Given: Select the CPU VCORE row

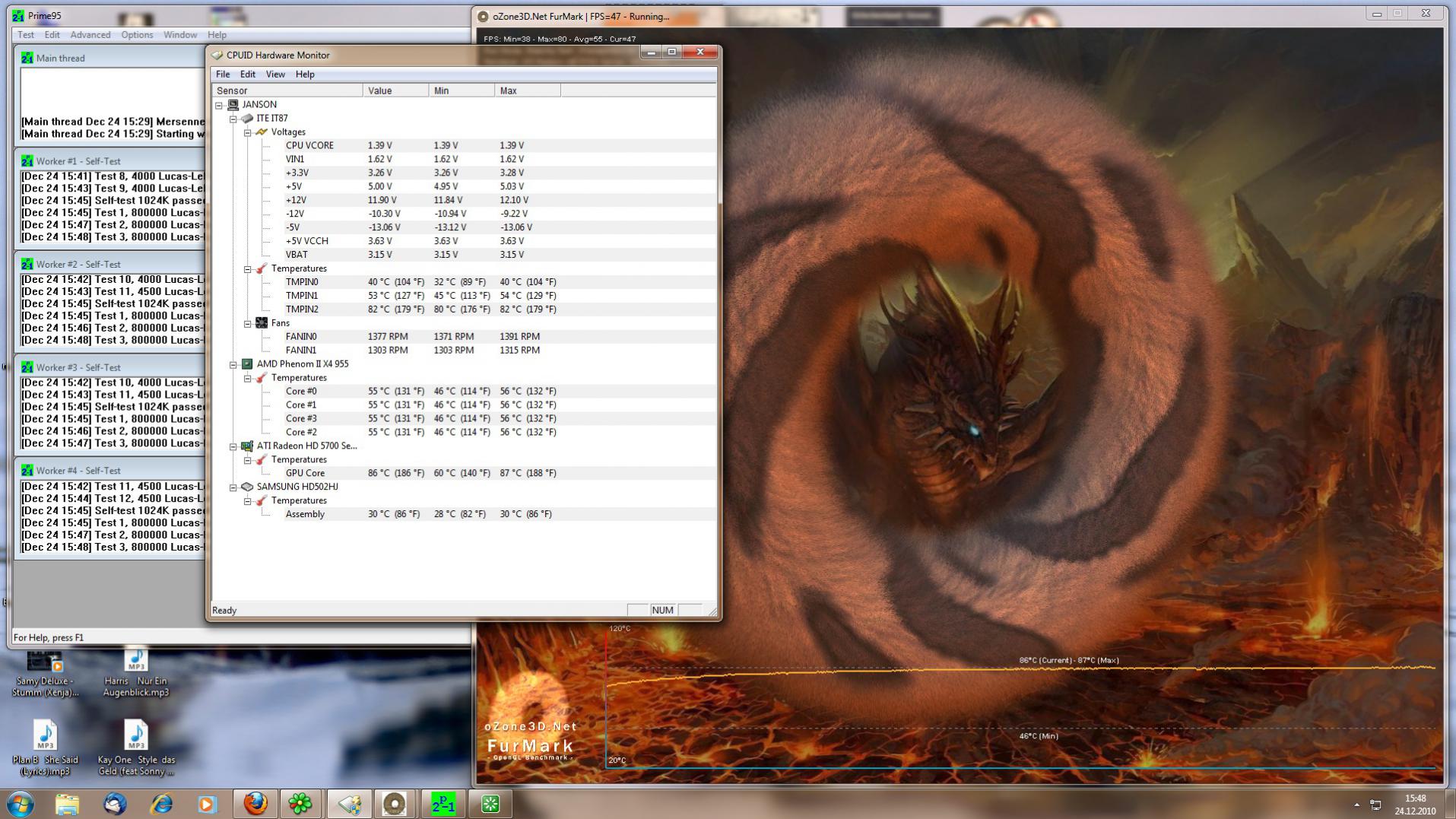Looking at the screenshot, I should 464,145.
